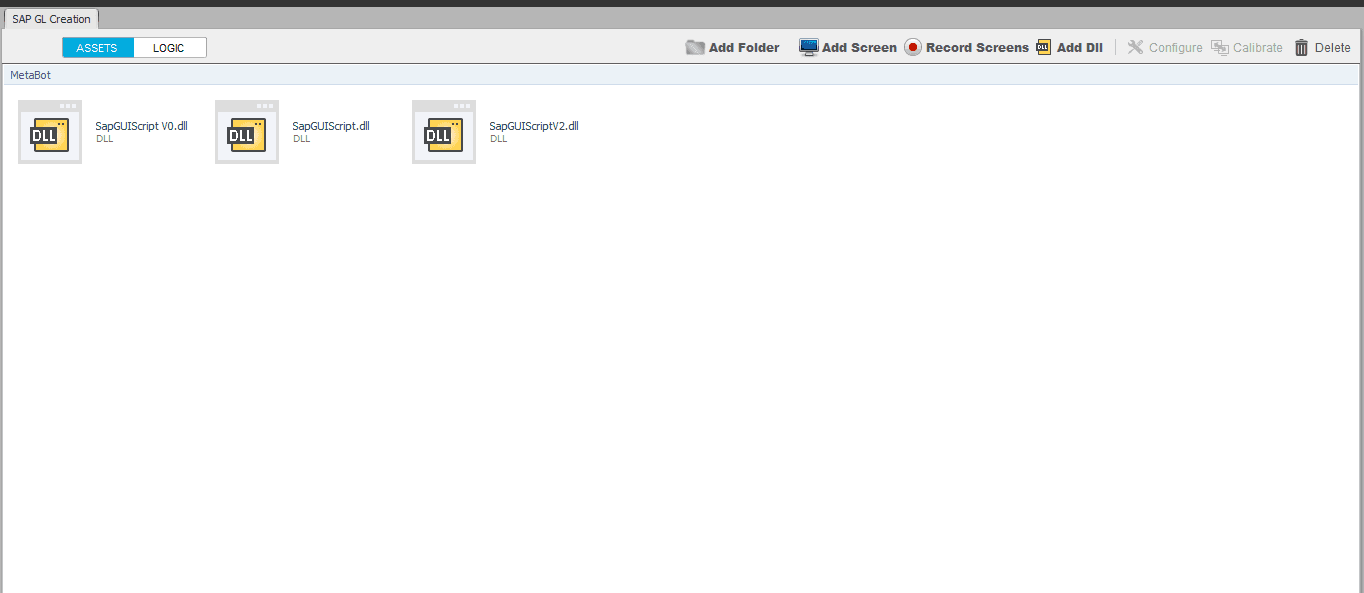Click the Record Screens label
The width and height of the screenshot is (1364, 593).
[x=977, y=47]
